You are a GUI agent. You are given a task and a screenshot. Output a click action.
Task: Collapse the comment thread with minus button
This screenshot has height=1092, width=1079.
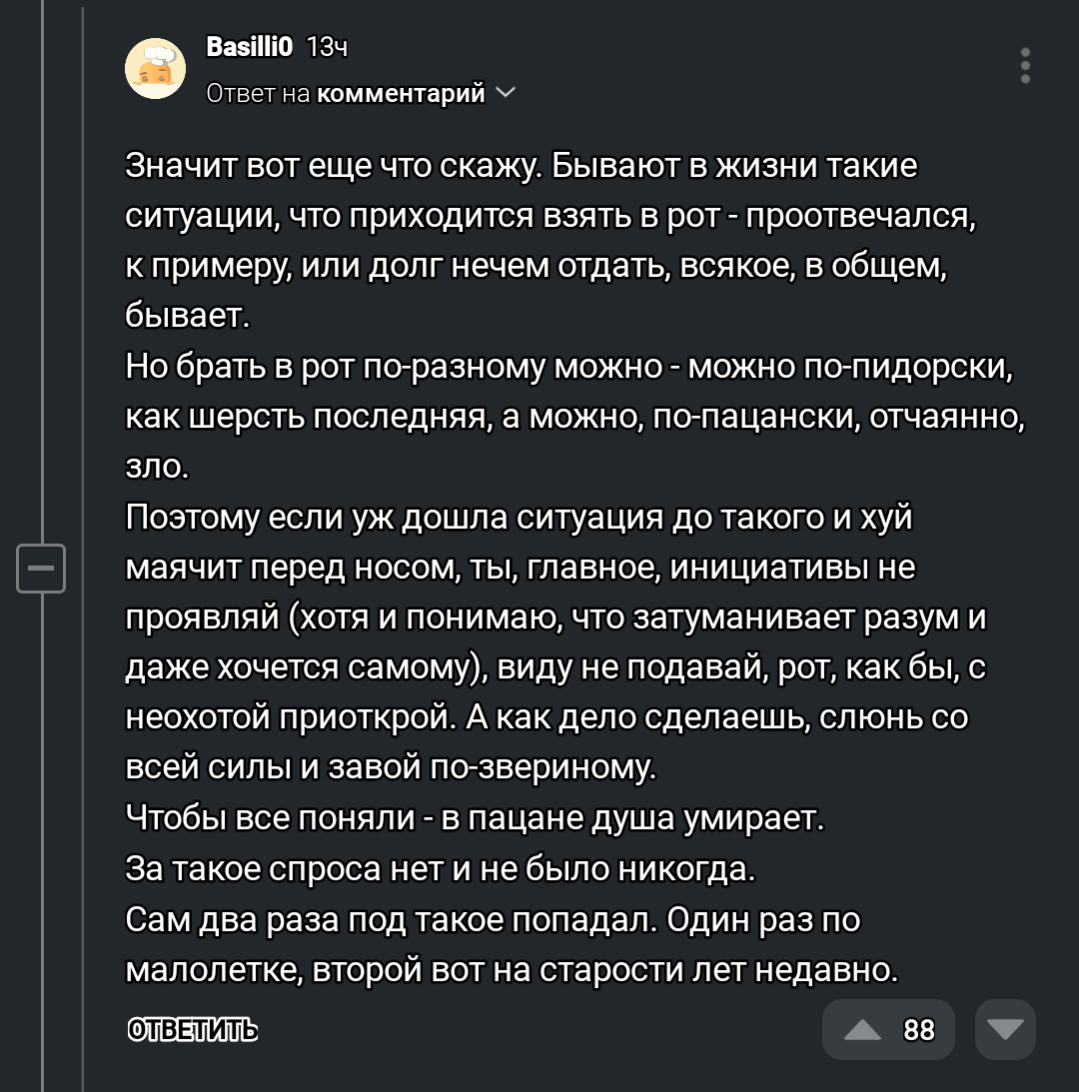tap(43, 569)
